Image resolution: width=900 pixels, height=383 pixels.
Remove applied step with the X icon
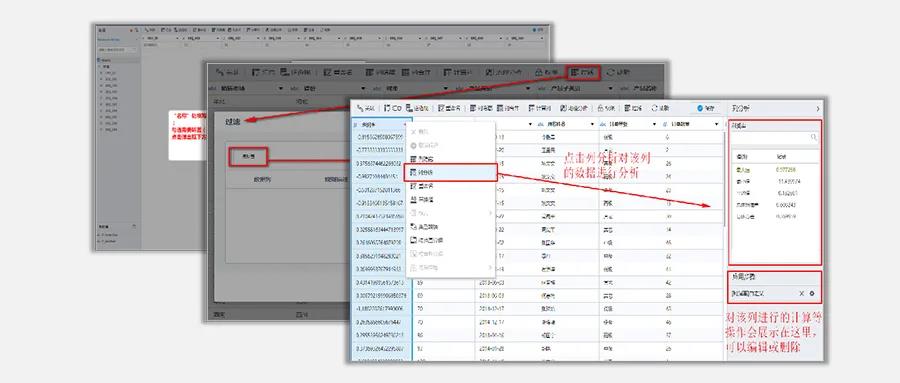pos(802,293)
